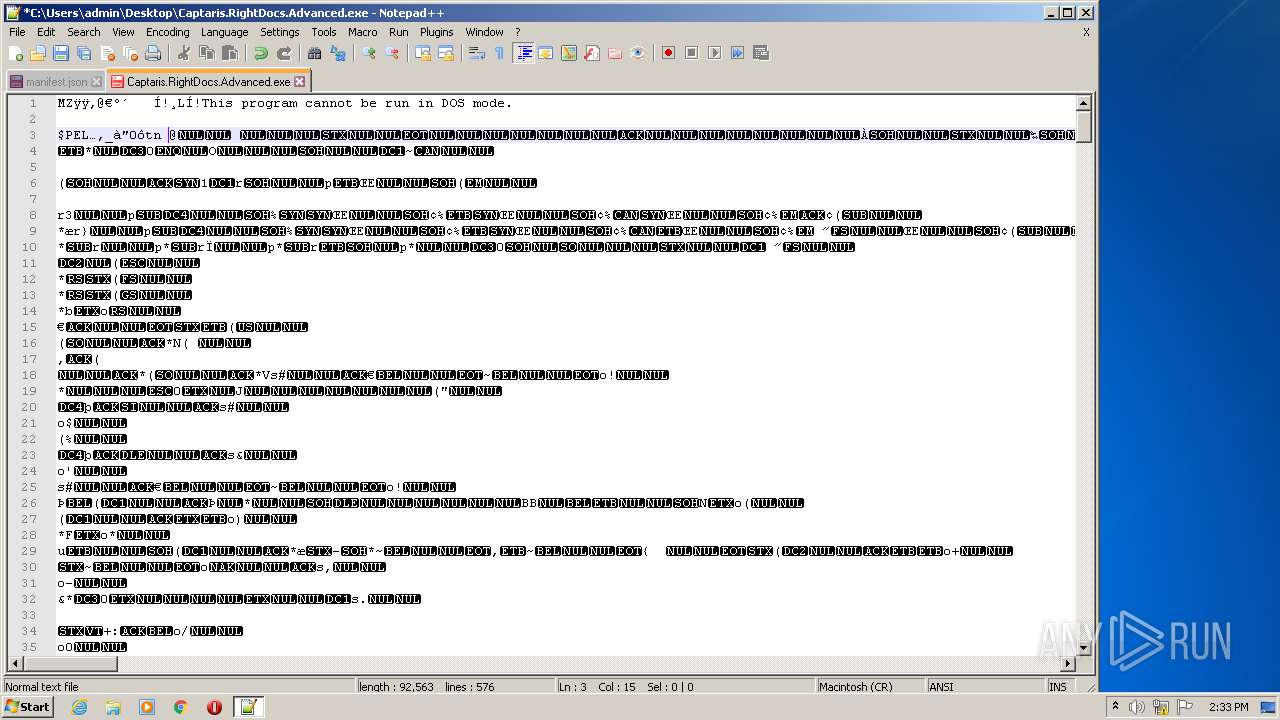Open Google Chrome from the taskbar
Screen dimensions: 1280x720
pyautogui.click(x=181, y=707)
